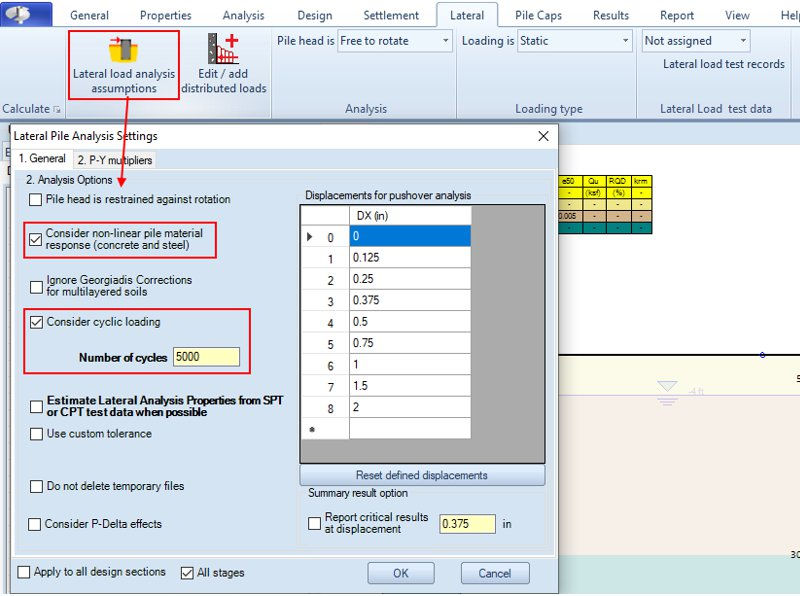Check Ignore Georgiadis Corrections option
Screen dimensions: 800x596
[x=36, y=287]
